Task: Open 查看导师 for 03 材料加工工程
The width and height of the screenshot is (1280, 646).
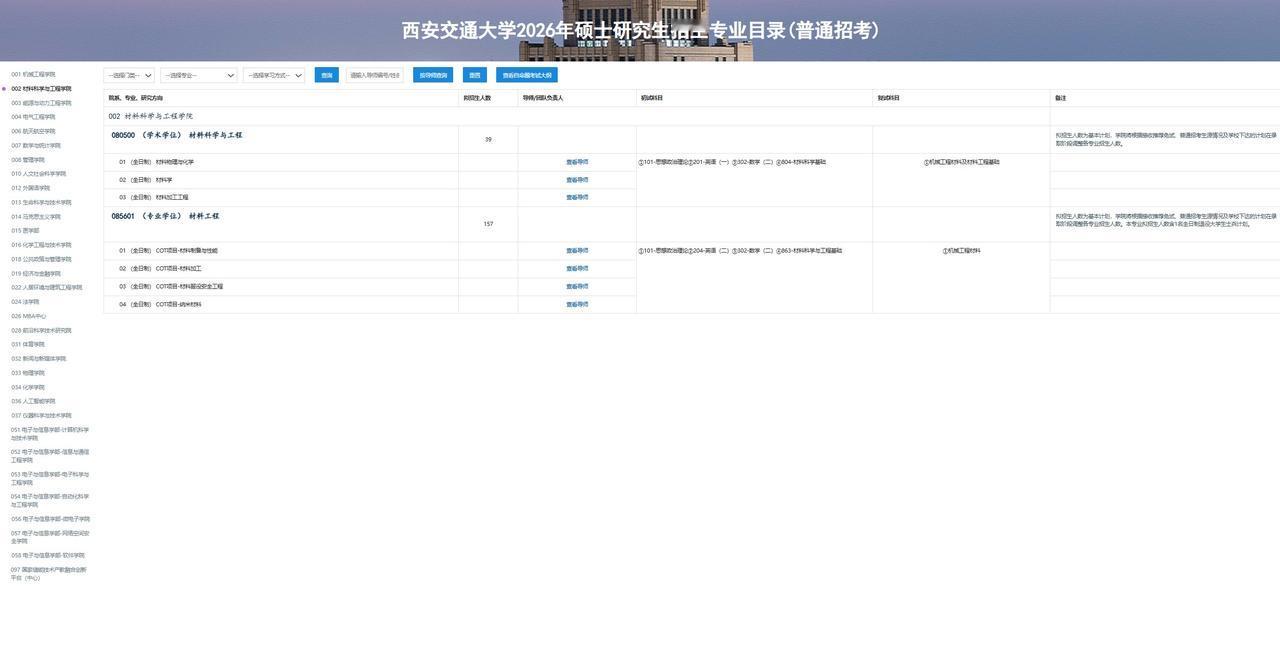Action: [x=577, y=197]
